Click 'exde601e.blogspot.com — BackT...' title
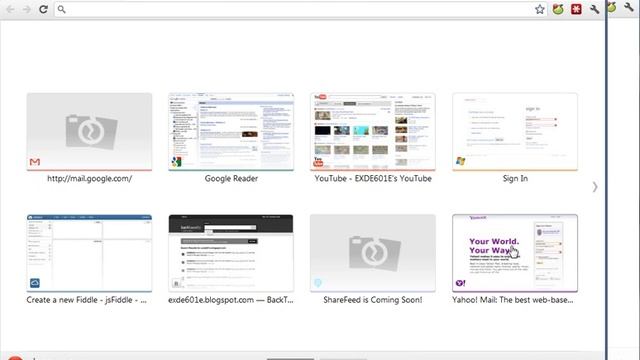This screenshot has width=640, height=360. coord(231,300)
